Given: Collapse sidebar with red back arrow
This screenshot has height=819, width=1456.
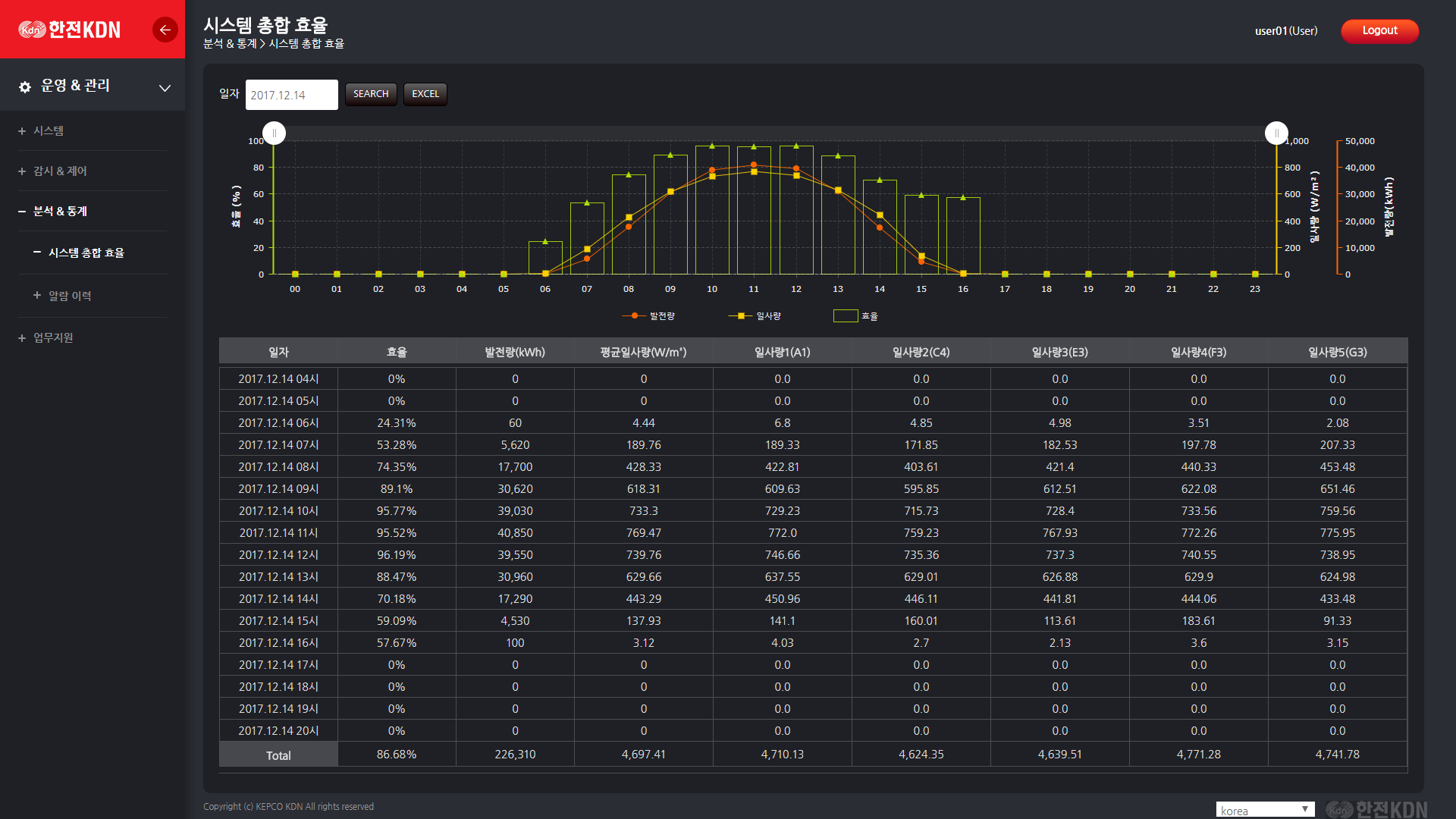Looking at the screenshot, I should tap(165, 30).
